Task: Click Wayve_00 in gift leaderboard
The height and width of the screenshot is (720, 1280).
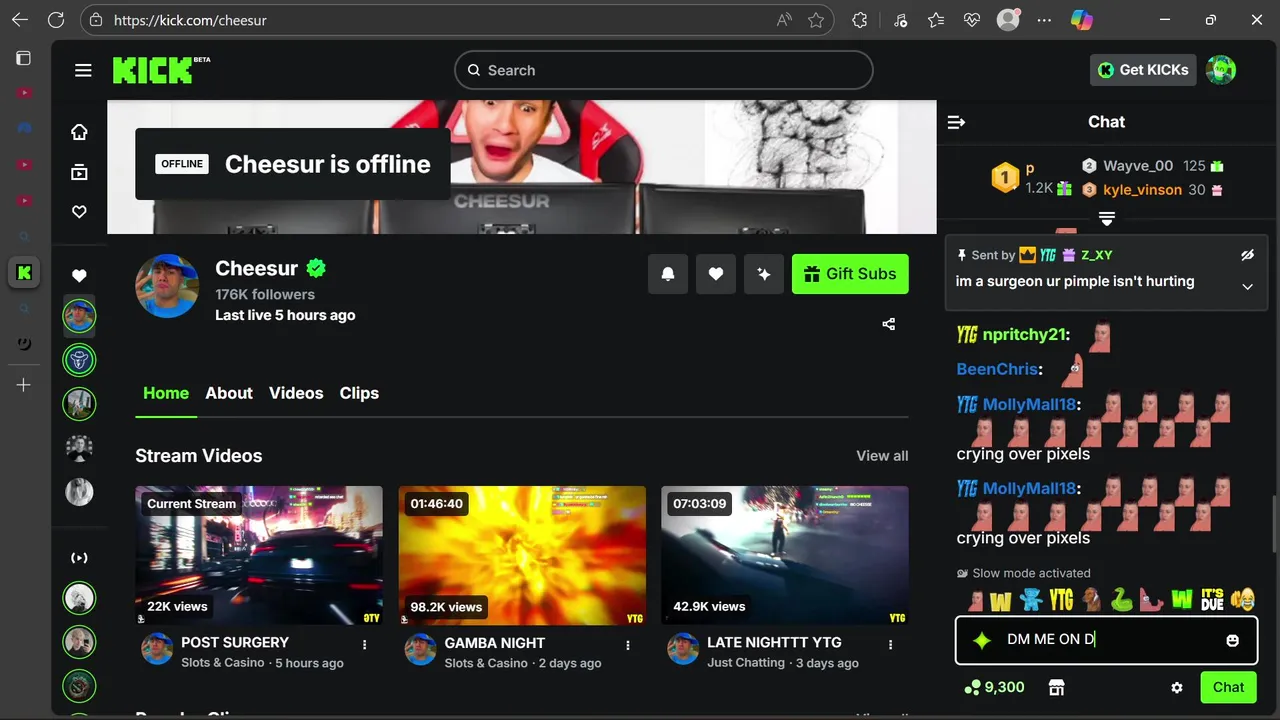Action: 1138,166
